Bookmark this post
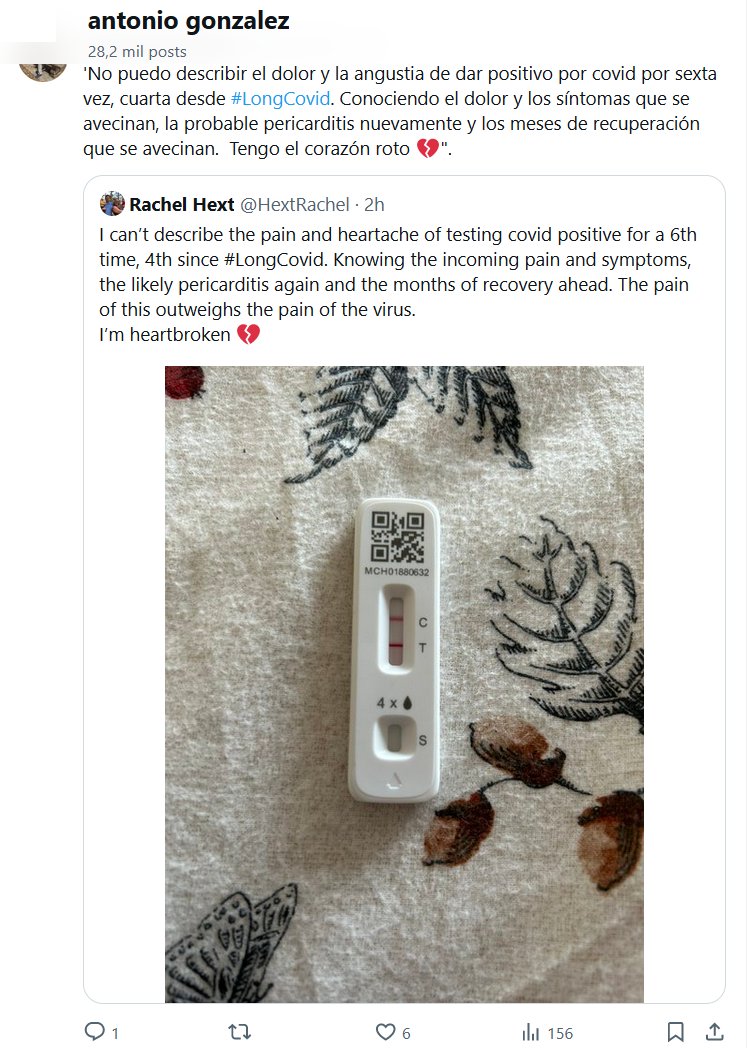 (x=675, y=1031)
